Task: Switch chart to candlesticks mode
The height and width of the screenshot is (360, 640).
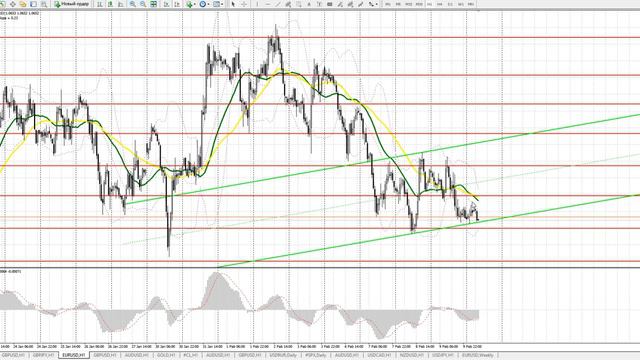Action: point(111,4)
